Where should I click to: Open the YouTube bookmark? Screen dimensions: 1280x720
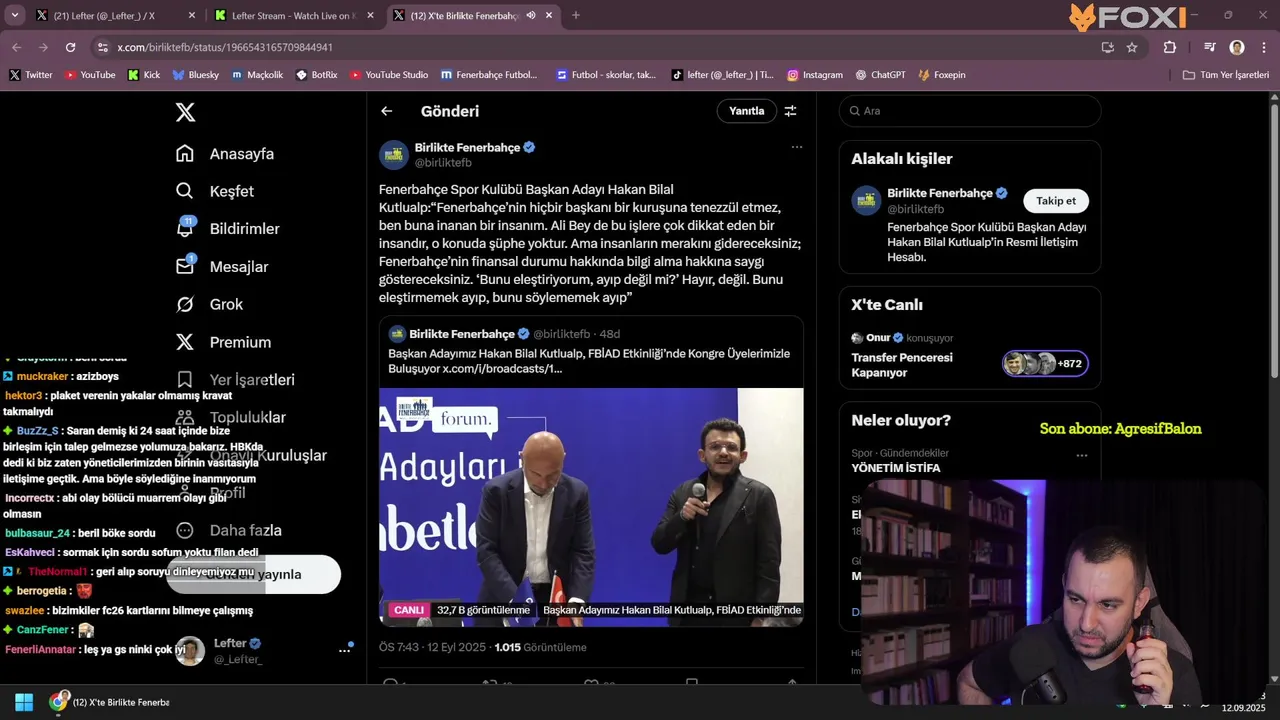(x=90, y=75)
